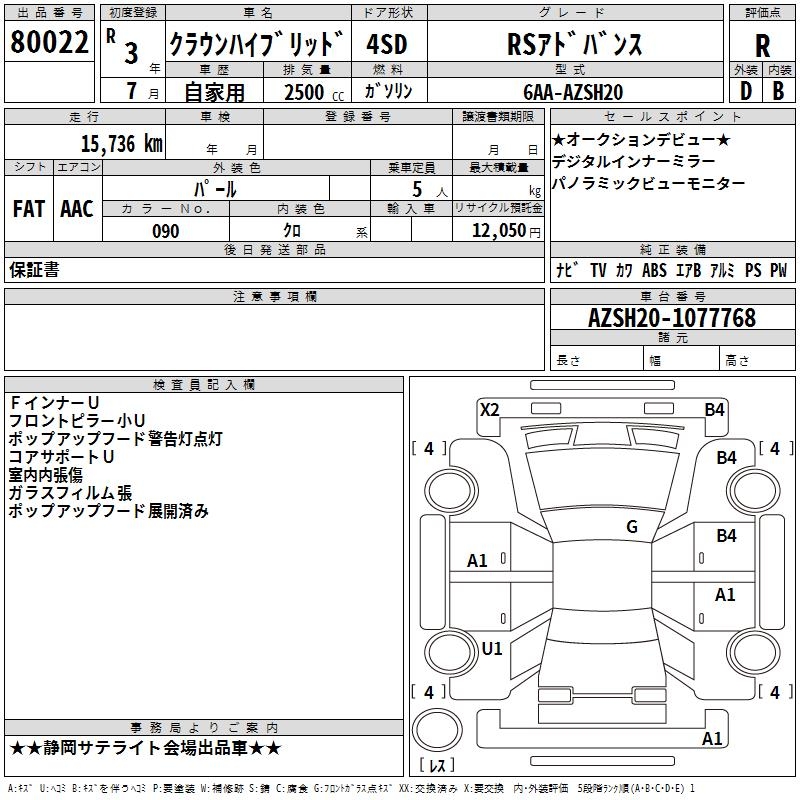Click the PS equipment entry
Image resolution: width=800 pixels, height=800 pixels.
pos(753,270)
